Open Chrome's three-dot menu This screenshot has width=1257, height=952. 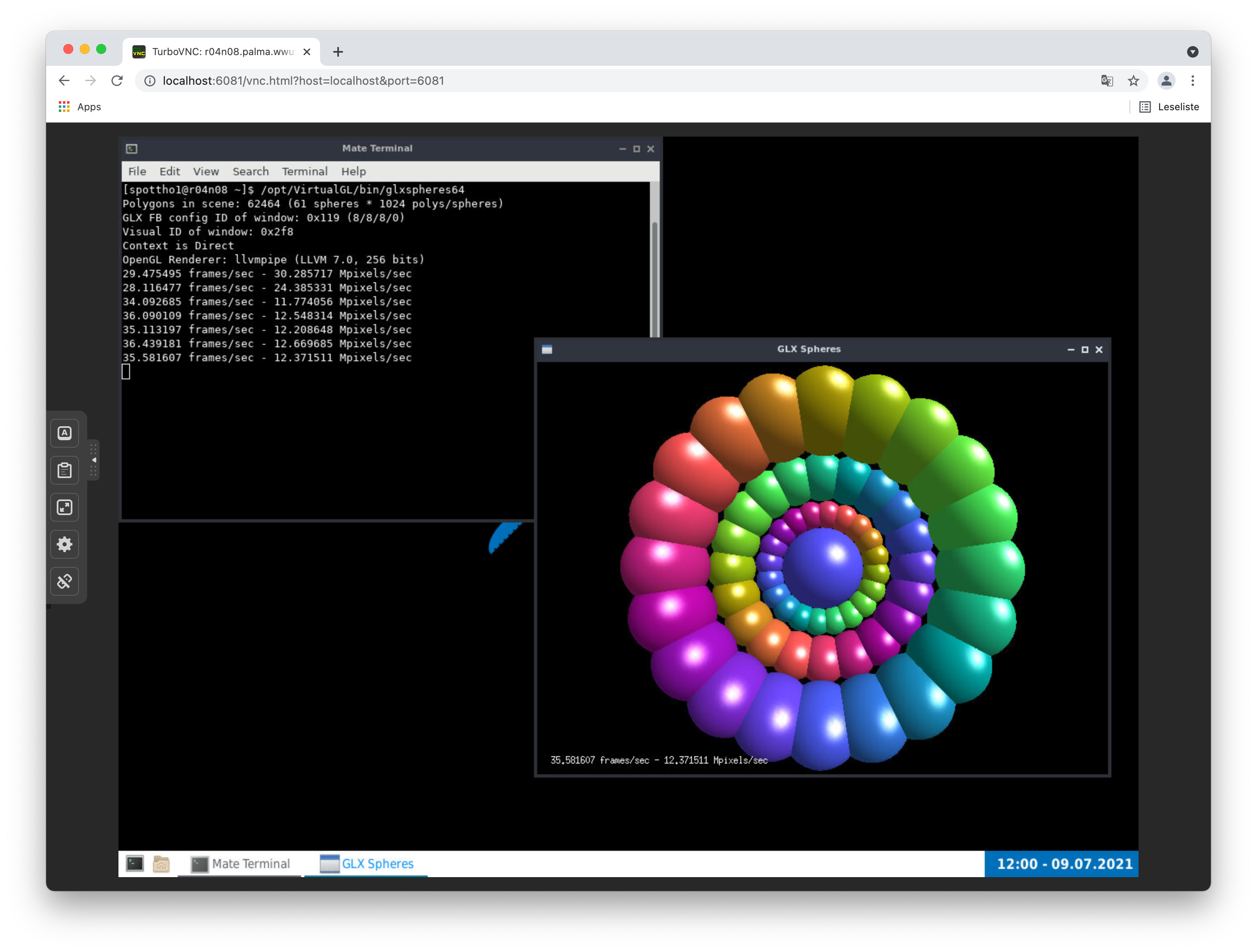tap(1192, 81)
